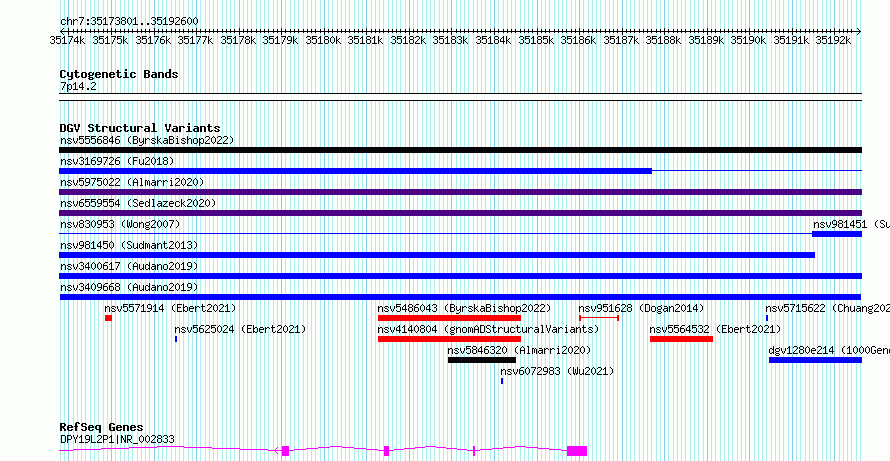Open the nsv5486043 (ByrskaBishop2022) label

pos(464,308)
